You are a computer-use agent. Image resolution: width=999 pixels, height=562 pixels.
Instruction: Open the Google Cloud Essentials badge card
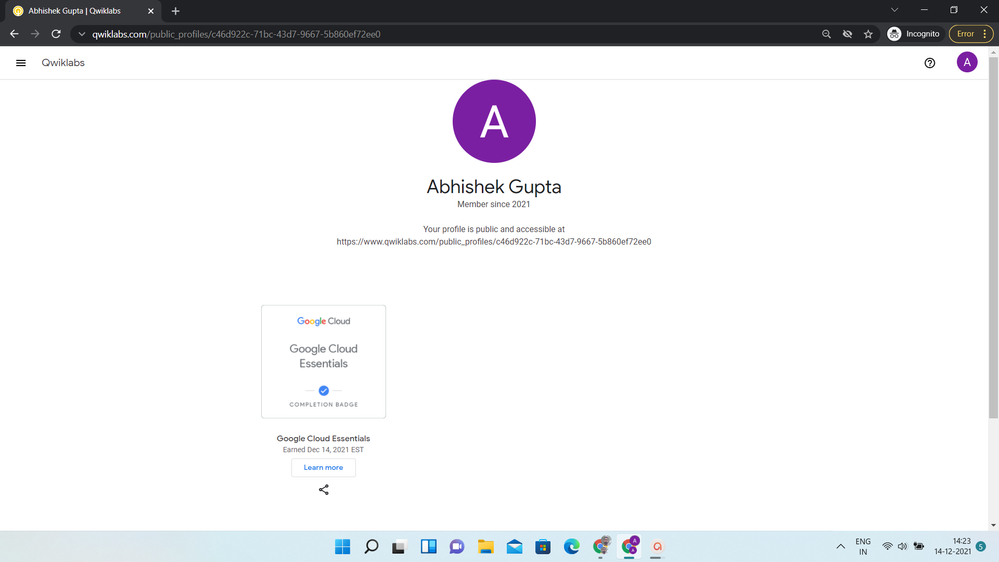323,361
